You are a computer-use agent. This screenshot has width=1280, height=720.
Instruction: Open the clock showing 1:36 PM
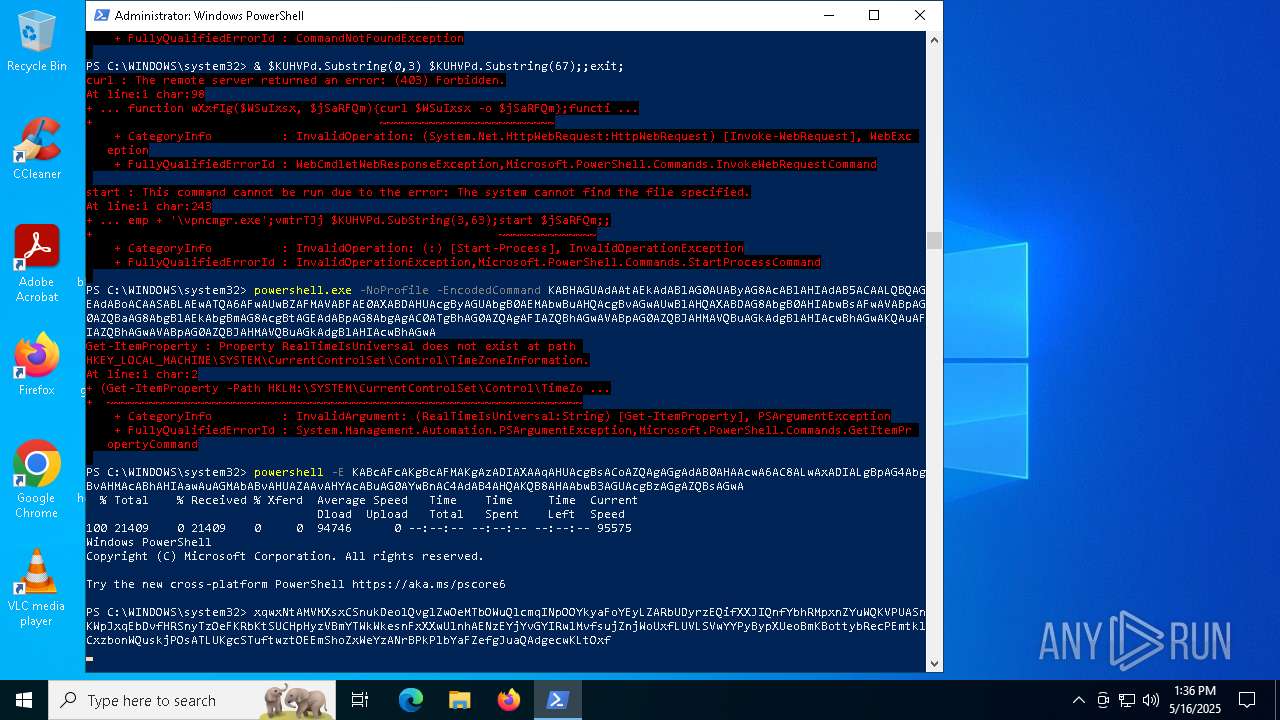(1195, 700)
